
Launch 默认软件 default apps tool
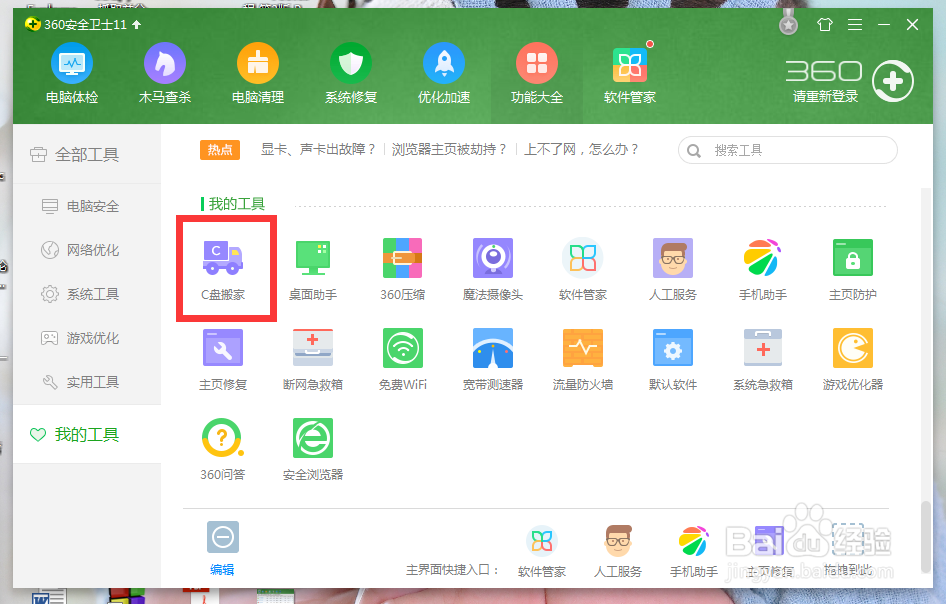(673, 359)
